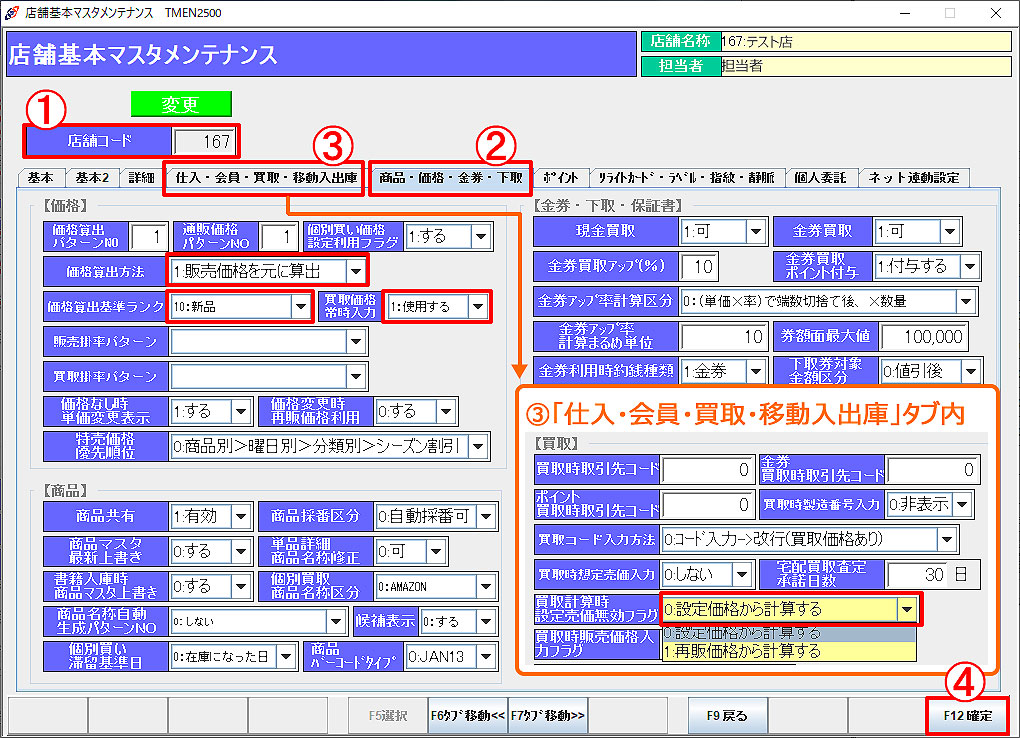This screenshot has width=1020, height=738.
Task: Select the 仕入・会員・買取・移動入出庫 tab
Action: coord(266,178)
